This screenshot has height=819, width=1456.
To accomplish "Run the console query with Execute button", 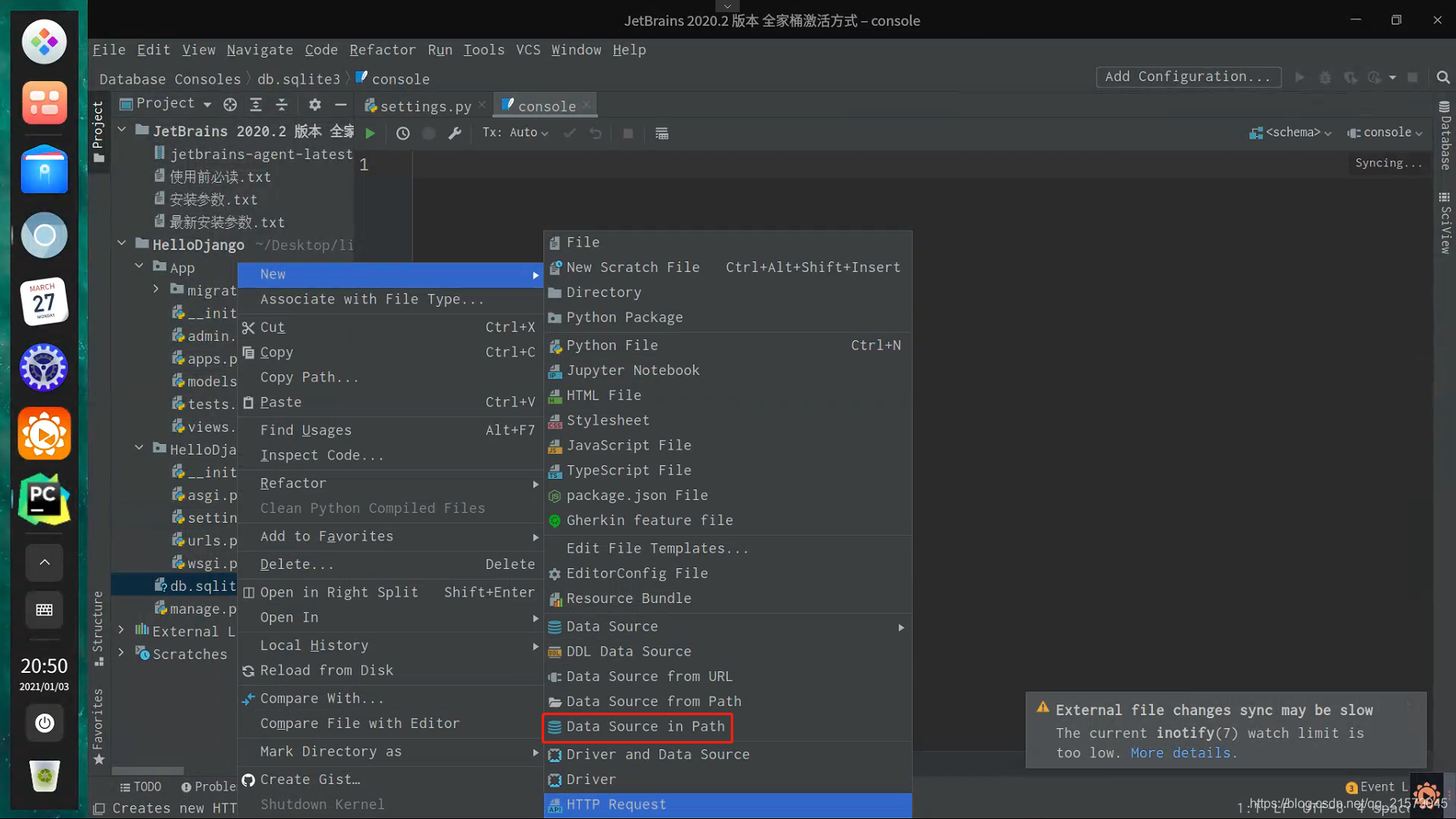I will [x=370, y=133].
